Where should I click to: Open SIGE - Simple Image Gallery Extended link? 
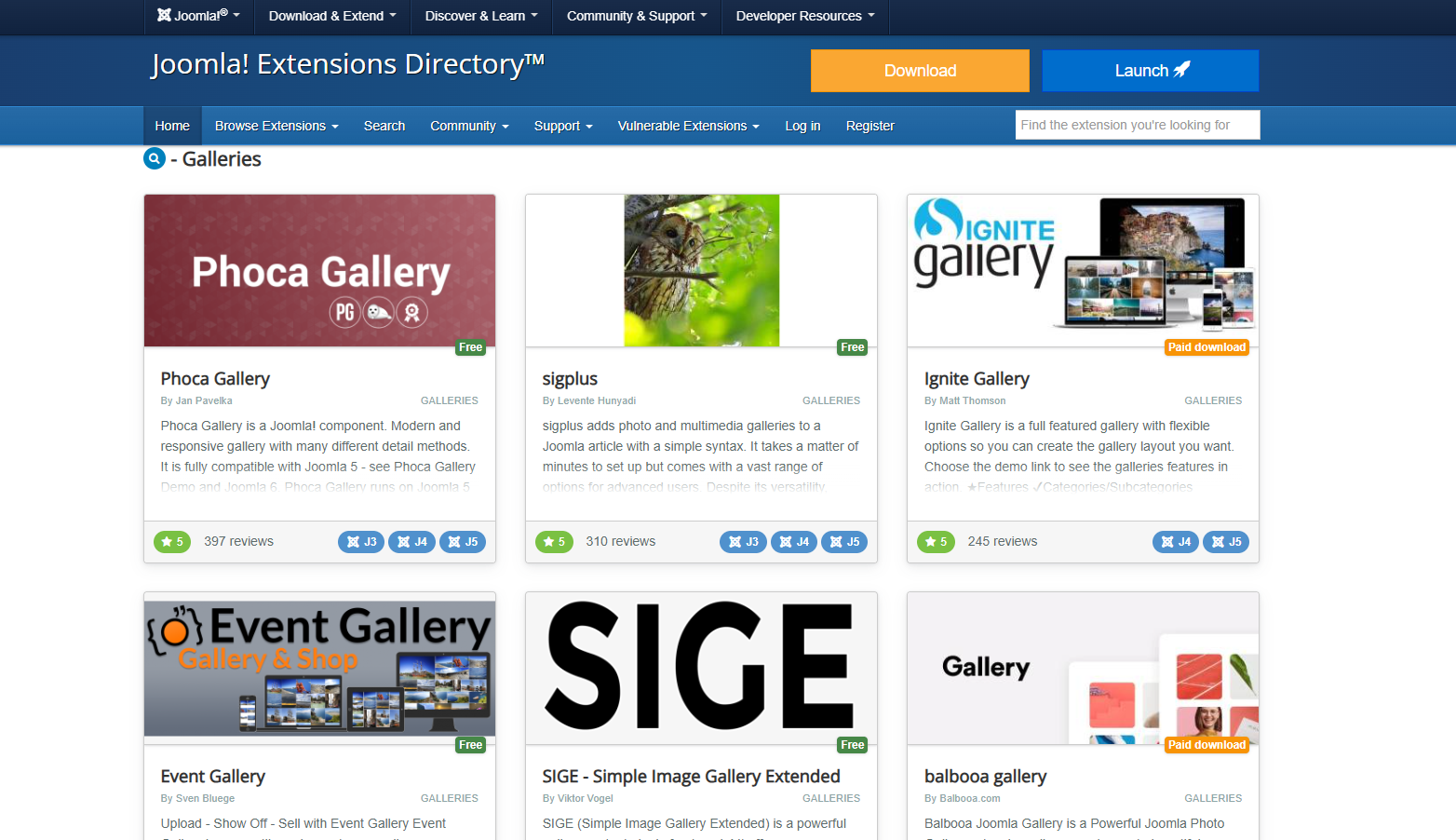tap(691, 777)
